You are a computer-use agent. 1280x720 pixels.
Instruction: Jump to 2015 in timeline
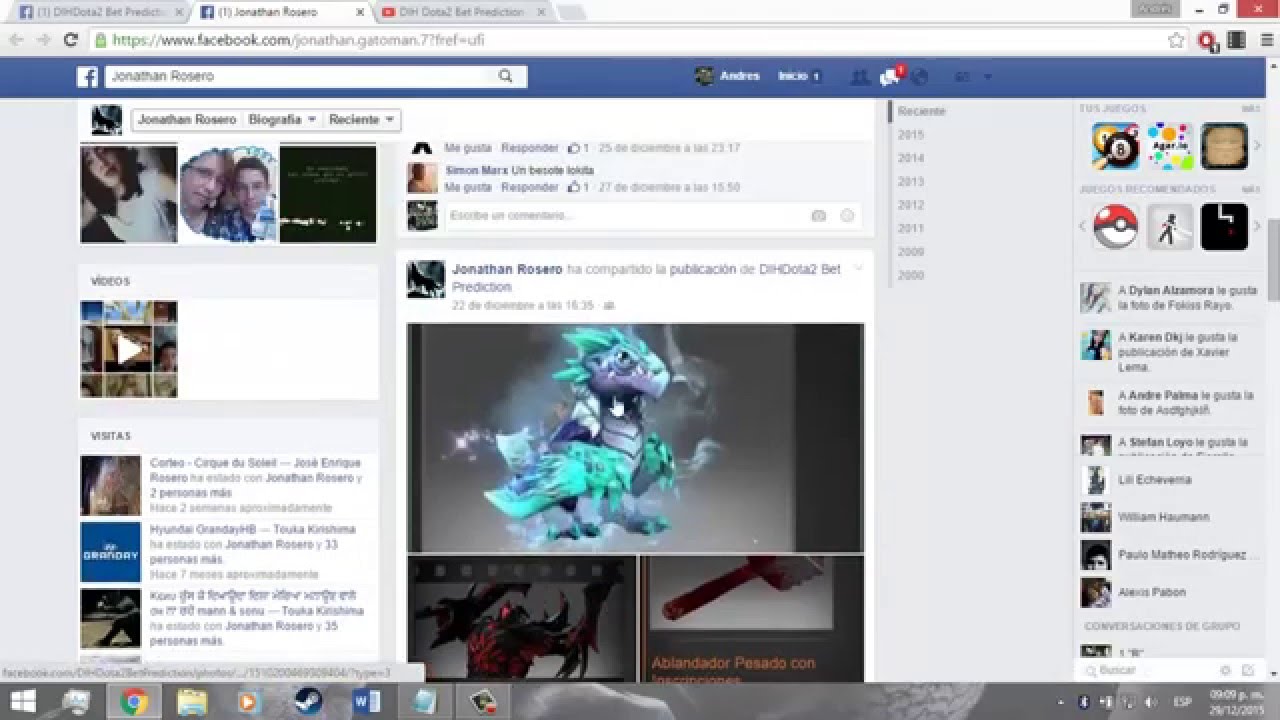pyautogui.click(x=911, y=134)
